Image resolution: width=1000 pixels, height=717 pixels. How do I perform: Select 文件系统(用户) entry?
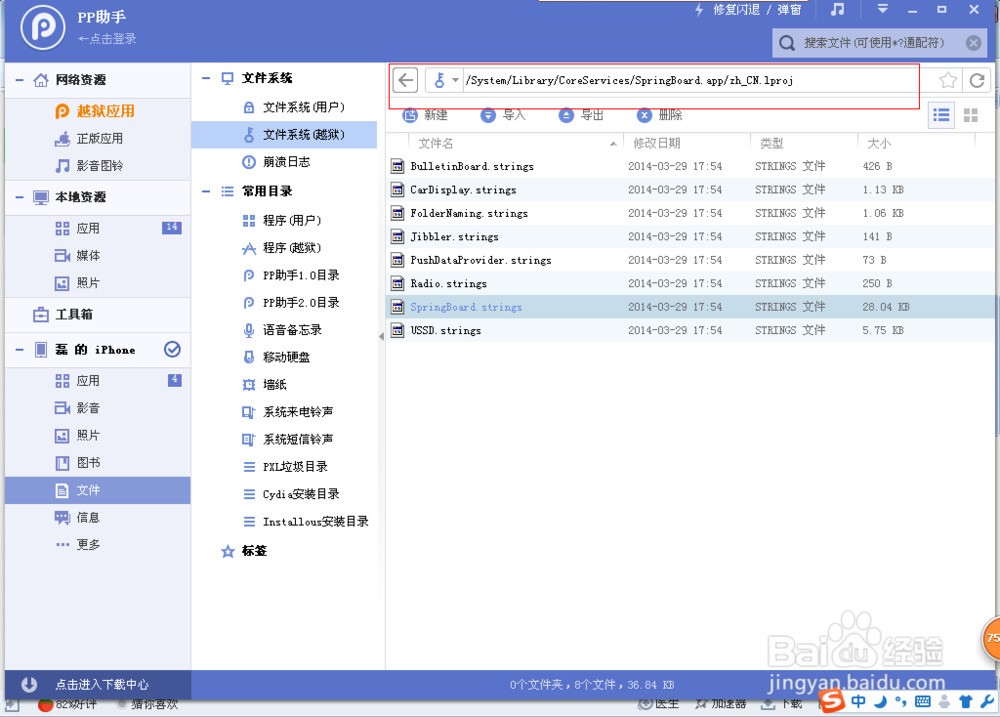(293, 107)
